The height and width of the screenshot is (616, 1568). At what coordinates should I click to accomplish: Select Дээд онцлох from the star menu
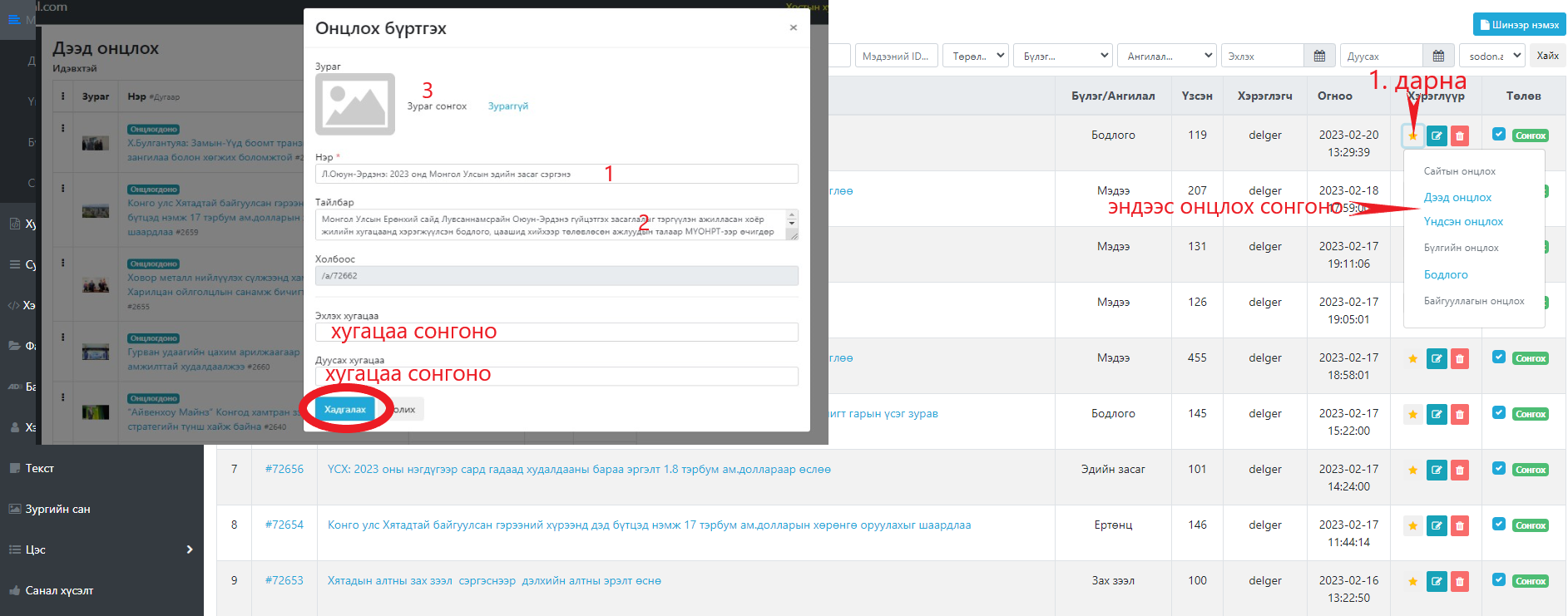click(1457, 197)
